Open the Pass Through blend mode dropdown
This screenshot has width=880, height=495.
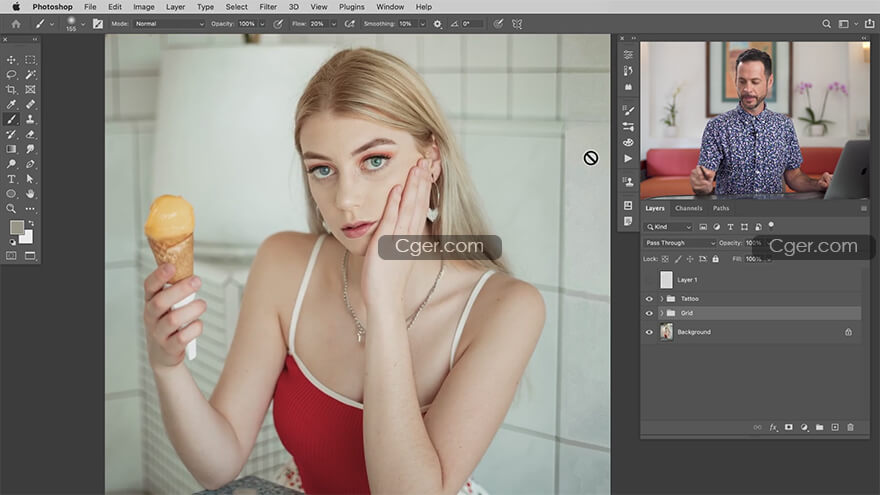click(x=680, y=243)
